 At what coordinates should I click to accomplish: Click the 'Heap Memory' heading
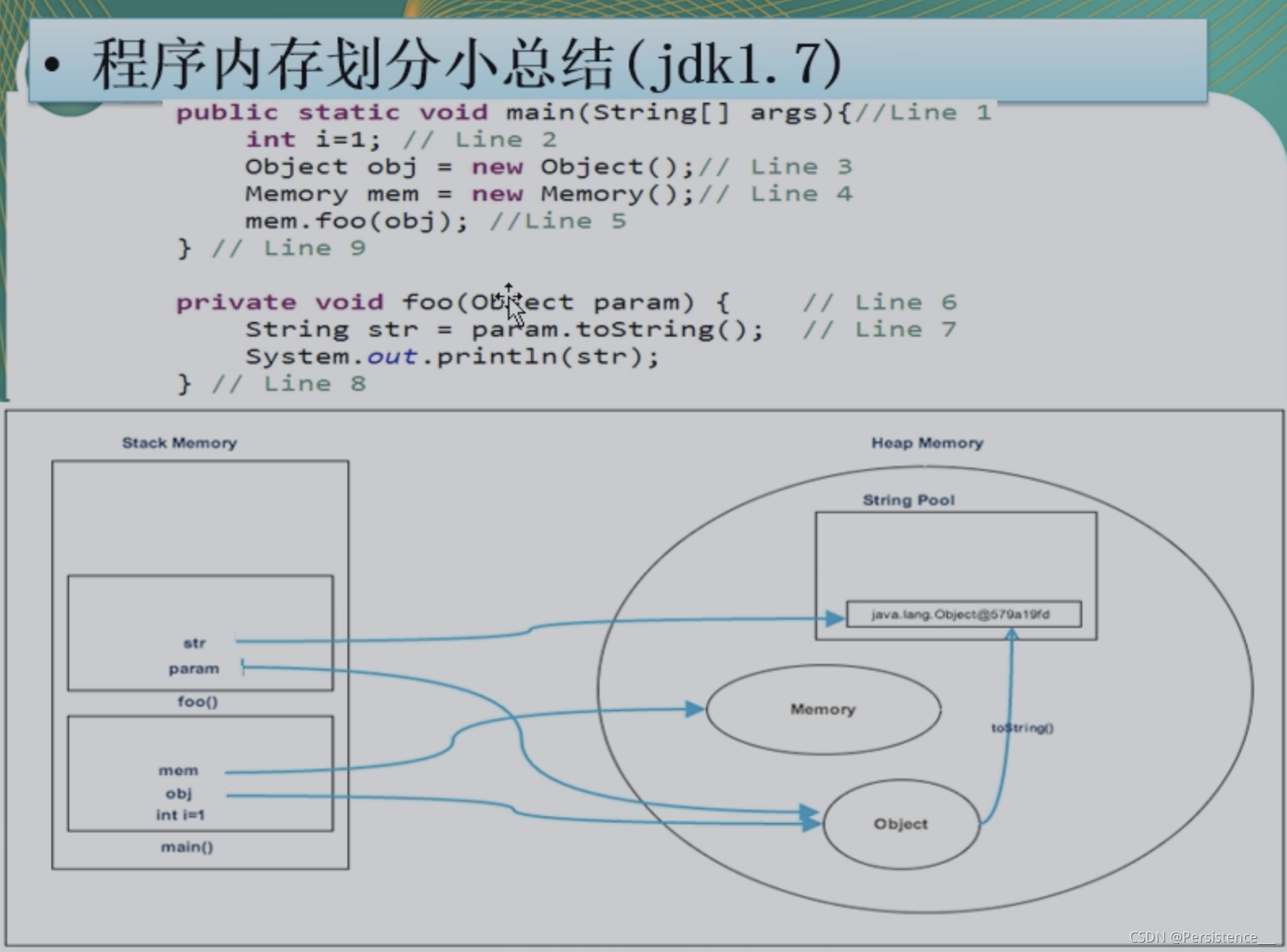click(x=928, y=443)
